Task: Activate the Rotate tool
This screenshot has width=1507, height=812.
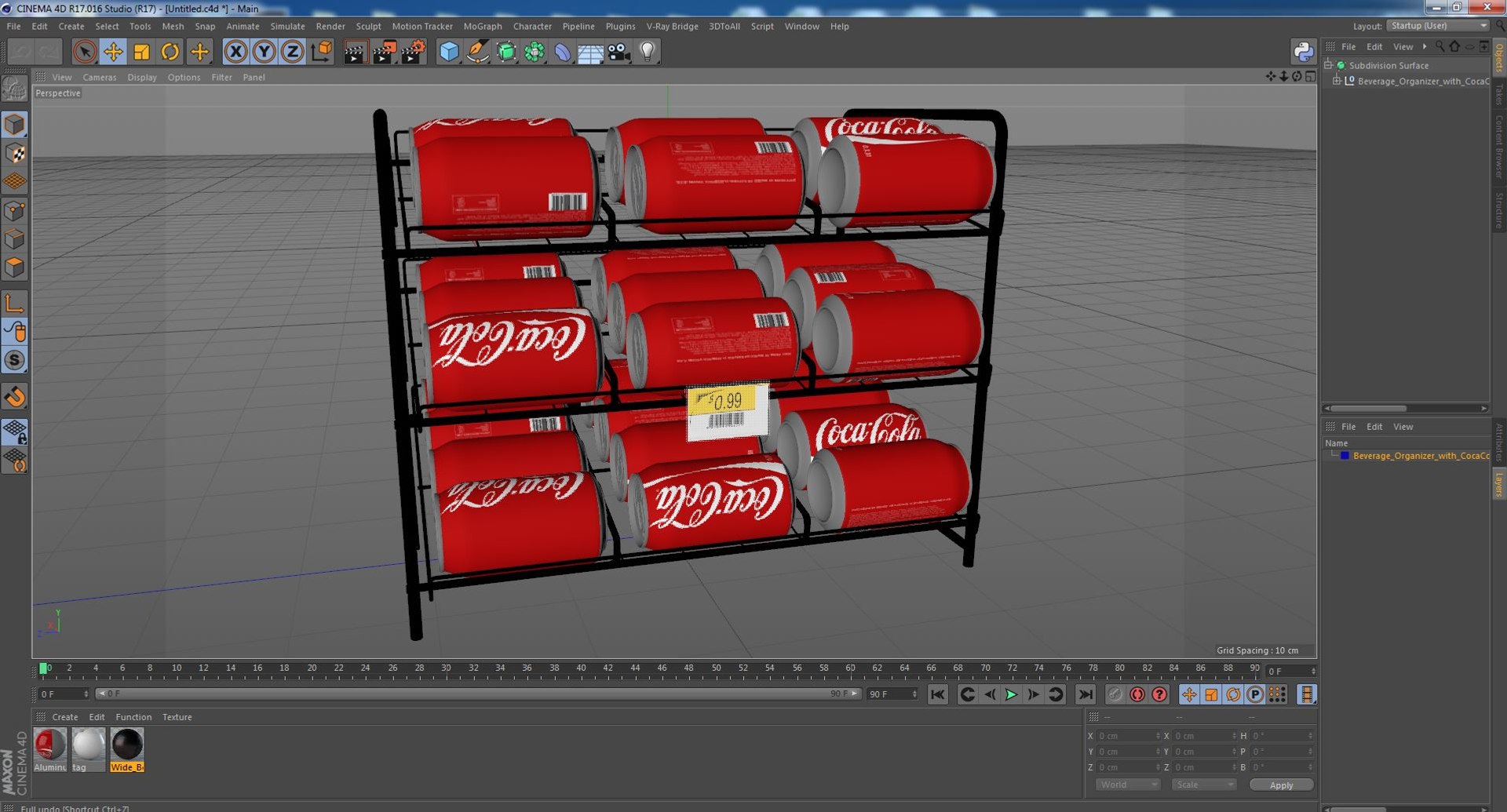Action: click(x=170, y=52)
